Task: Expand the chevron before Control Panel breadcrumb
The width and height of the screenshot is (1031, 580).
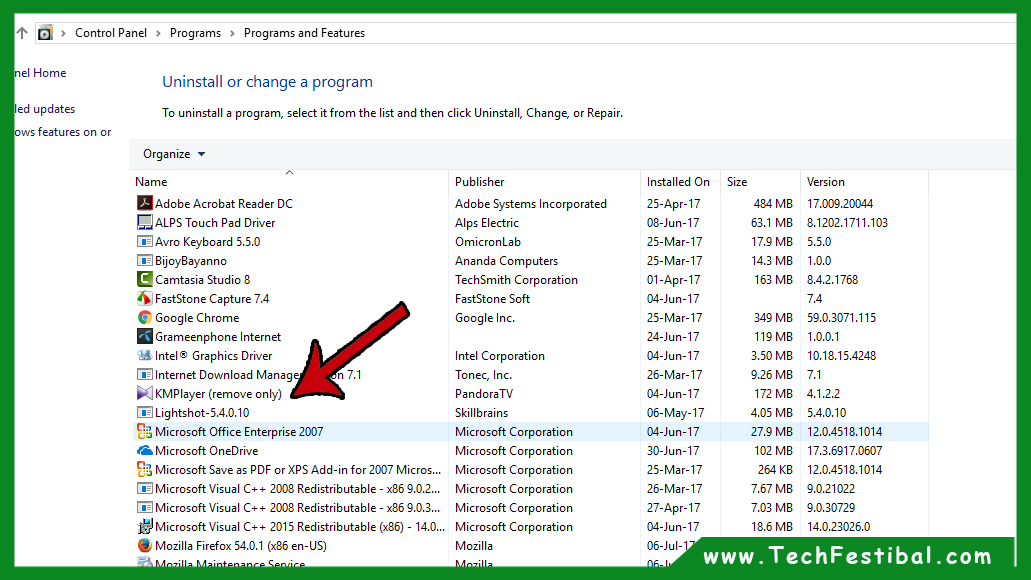Action: point(63,33)
